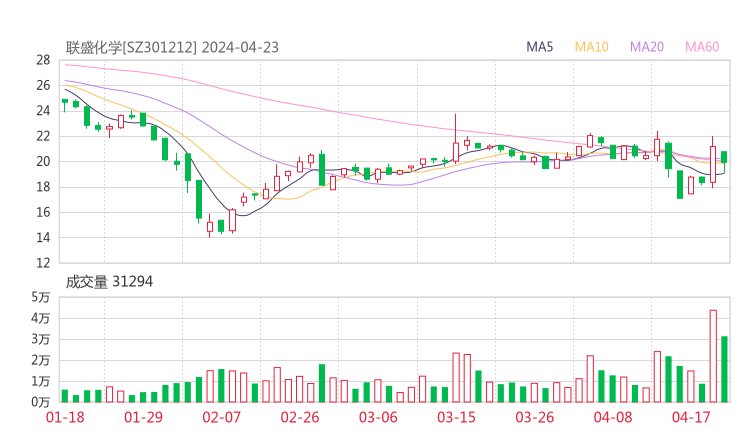
Task: Click the MA10 legend label
Action: 591,47
